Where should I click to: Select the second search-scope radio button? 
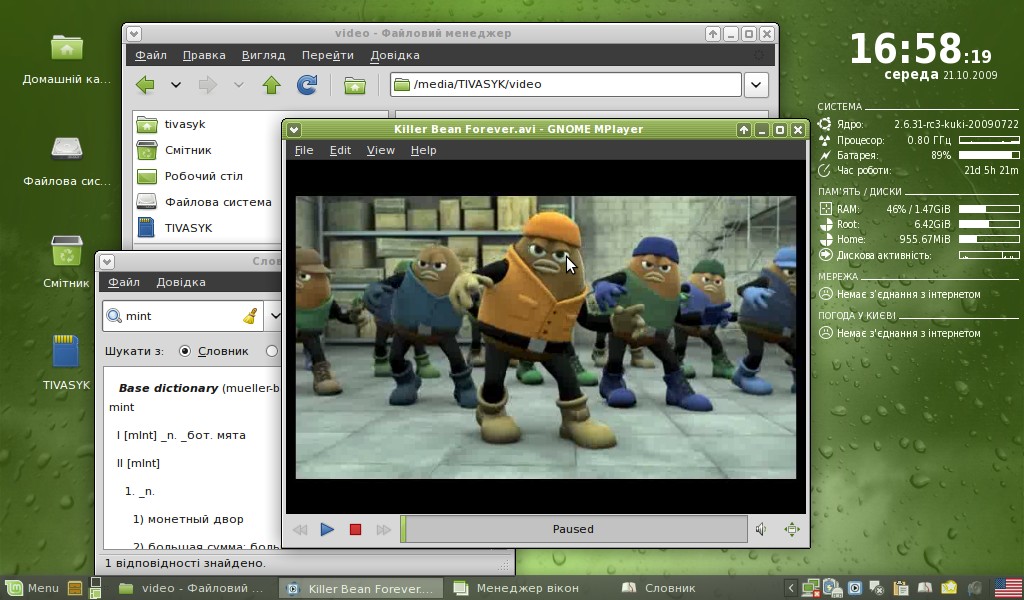[272, 351]
